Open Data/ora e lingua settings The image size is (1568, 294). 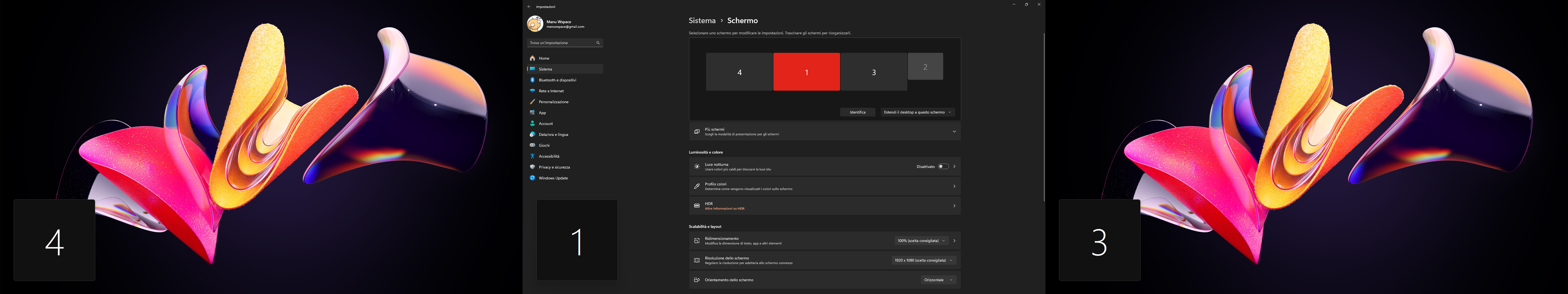(x=565, y=134)
